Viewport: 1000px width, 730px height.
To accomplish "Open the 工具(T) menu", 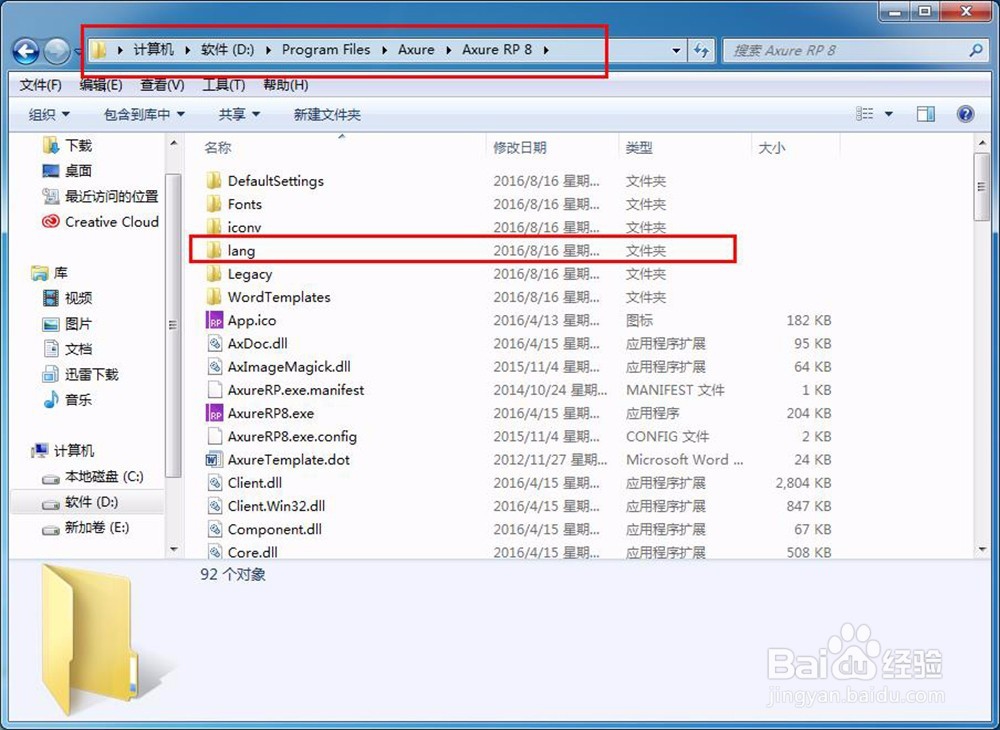I will [x=224, y=85].
